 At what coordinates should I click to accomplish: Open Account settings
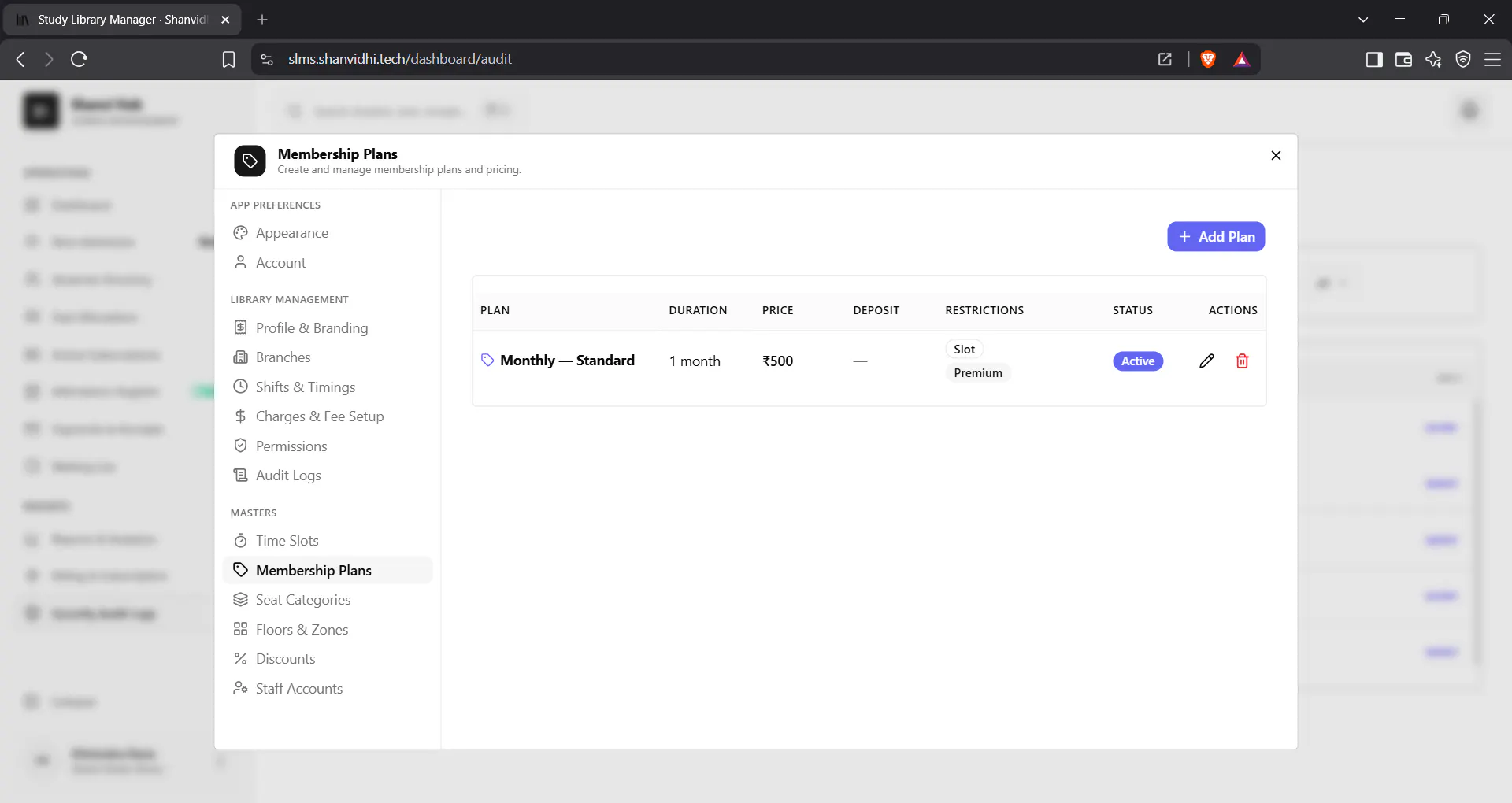click(x=328, y=263)
